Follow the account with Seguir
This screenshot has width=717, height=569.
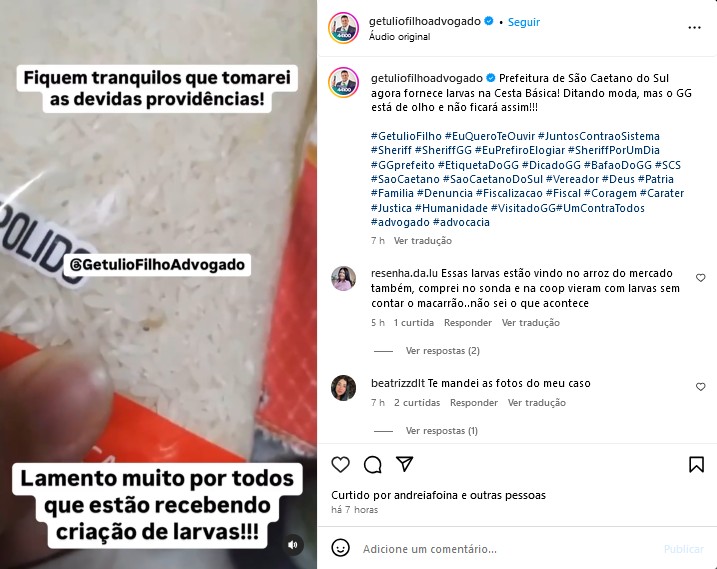point(524,22)
